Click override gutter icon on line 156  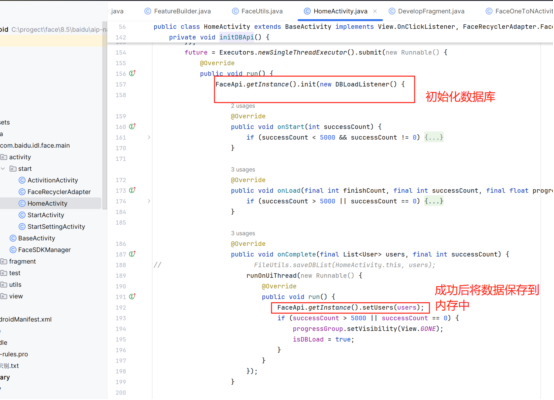click(132, 73)
